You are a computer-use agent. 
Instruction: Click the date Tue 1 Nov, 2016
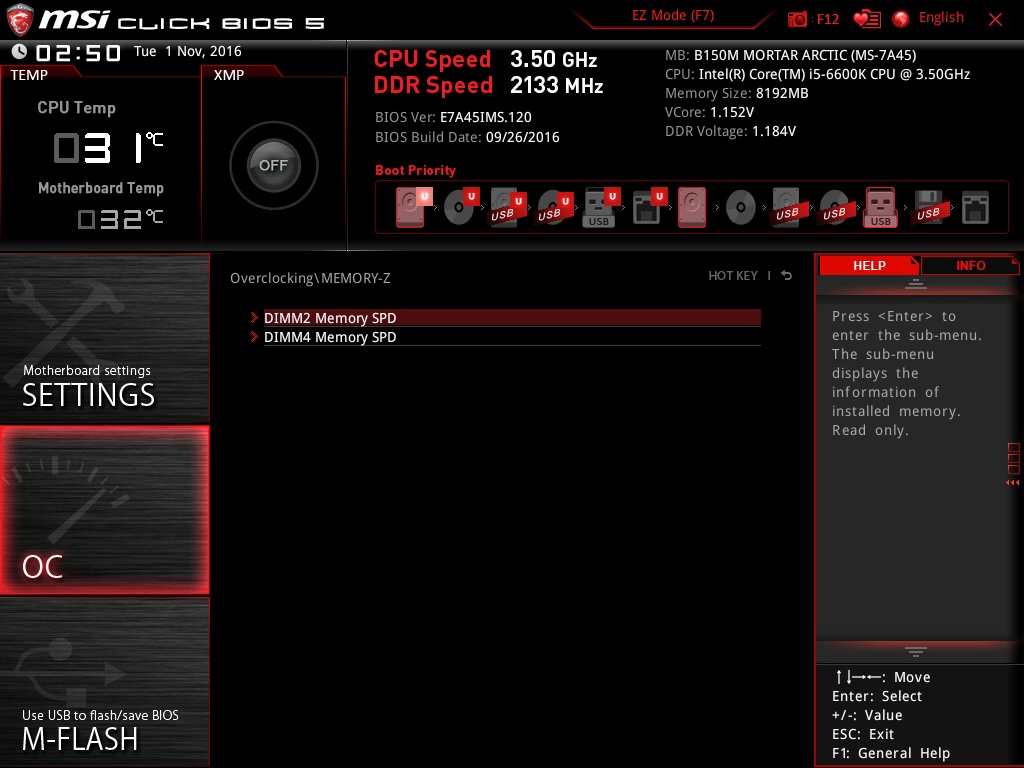click(x=187, y=51)
